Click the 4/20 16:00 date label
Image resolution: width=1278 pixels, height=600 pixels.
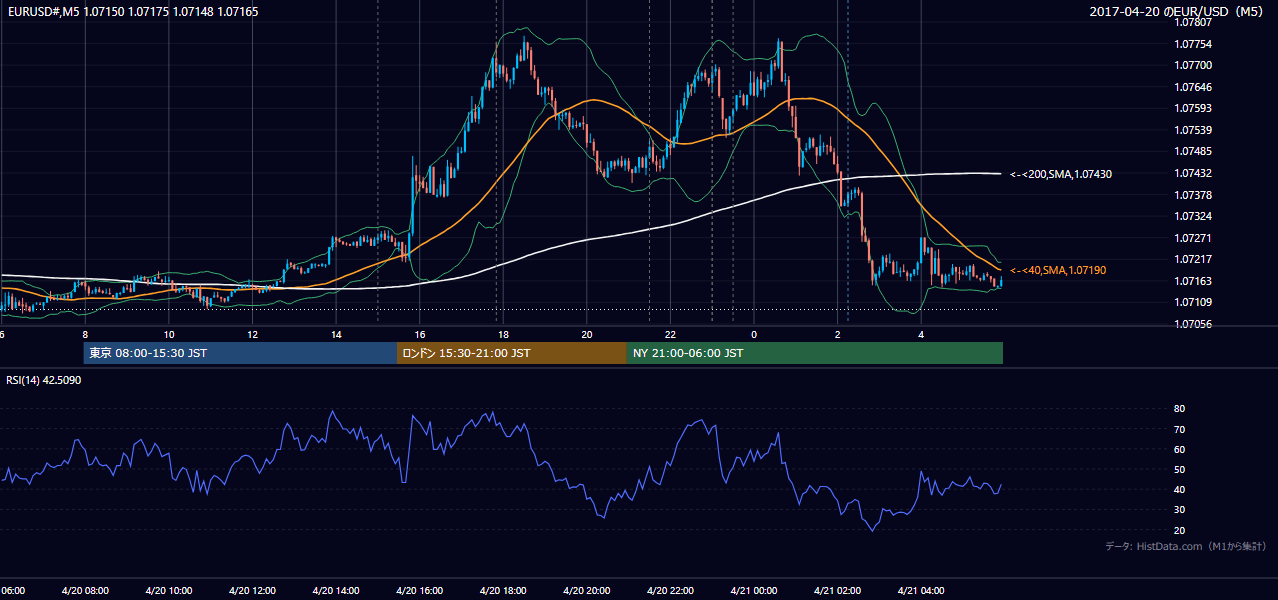pyautogui.click(x=419, y=590)
